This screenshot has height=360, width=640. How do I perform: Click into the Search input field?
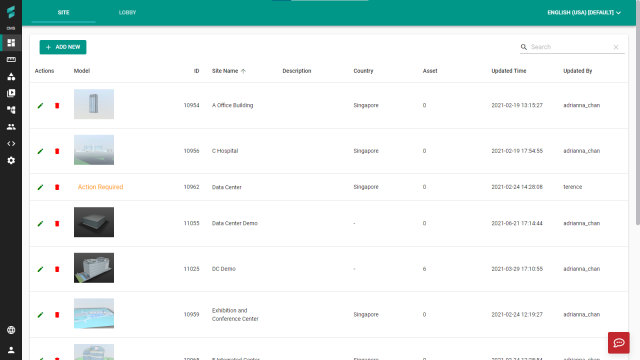(570, 47)
